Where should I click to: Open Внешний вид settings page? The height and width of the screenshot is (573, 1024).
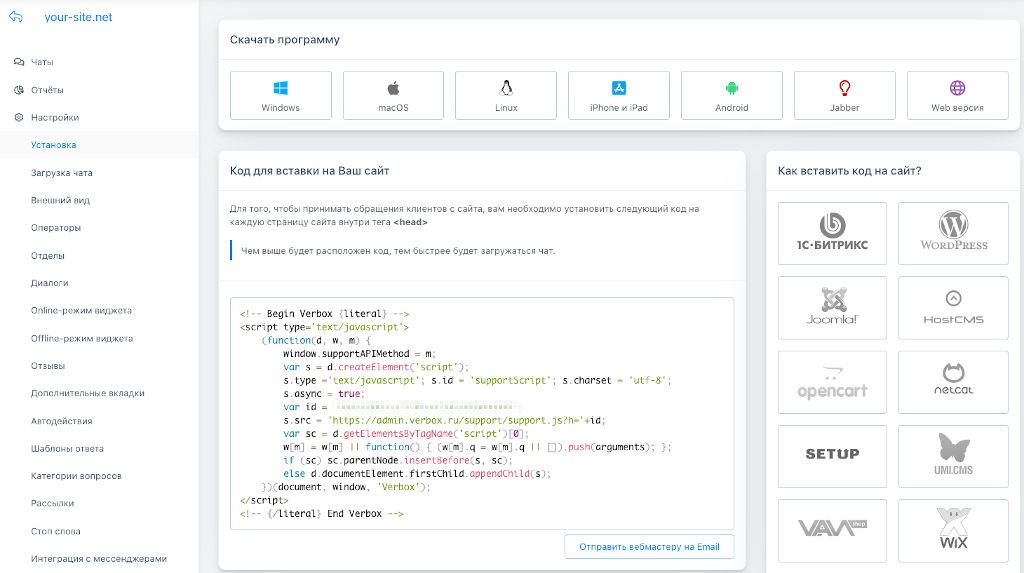click(60, 200)
